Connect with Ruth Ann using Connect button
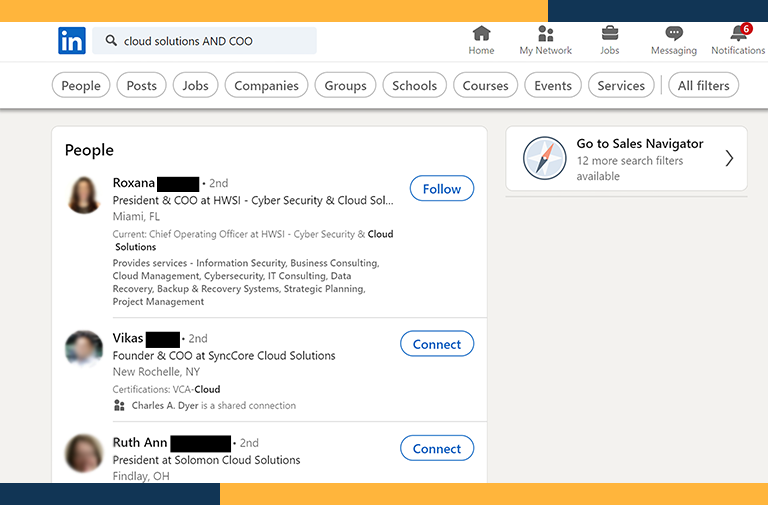Image resolution: width=768 pixels, height=505 pixels. [x=437, y=448]
